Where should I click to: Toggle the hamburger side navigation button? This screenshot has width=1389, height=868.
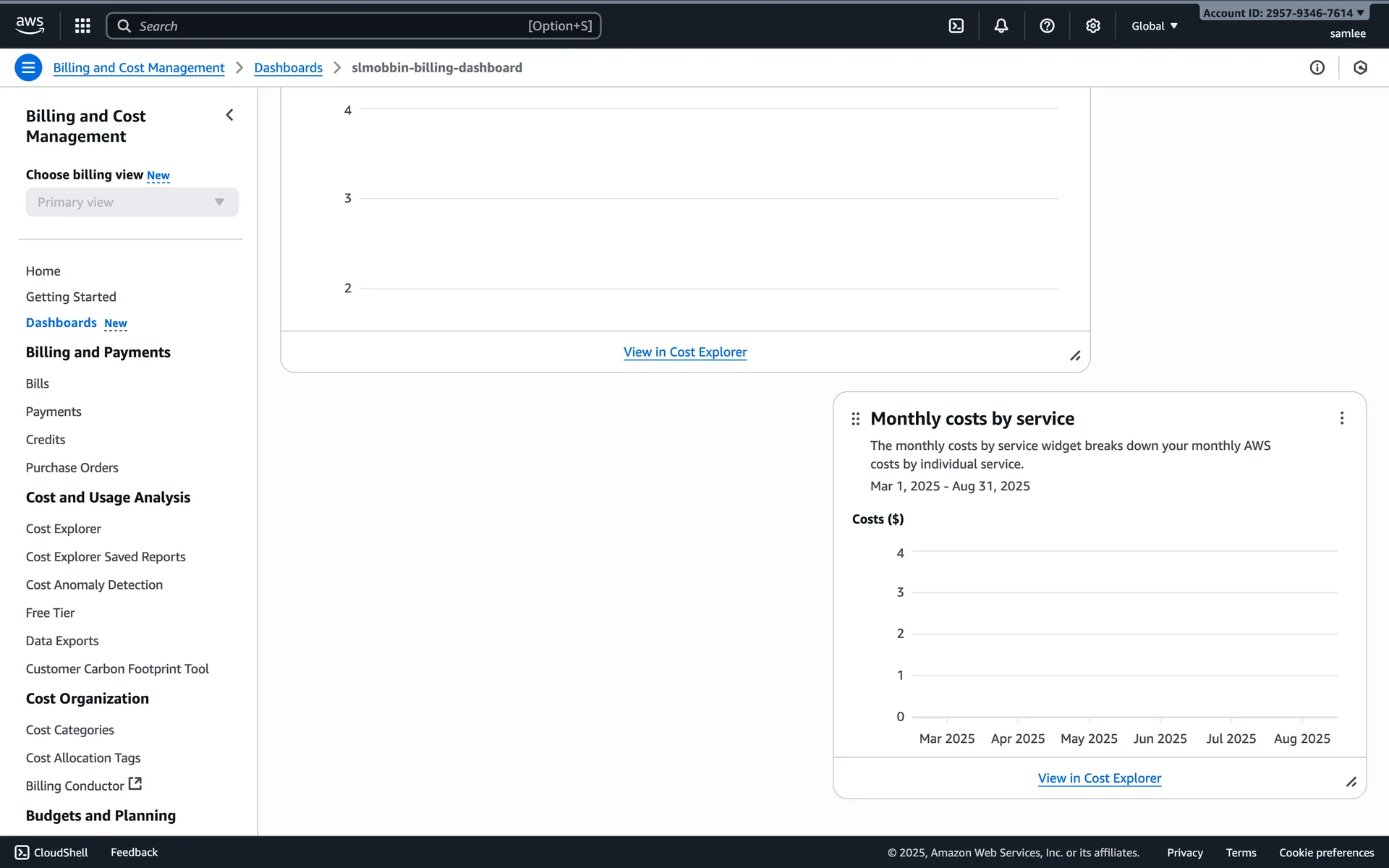click(x=28, y=67)
